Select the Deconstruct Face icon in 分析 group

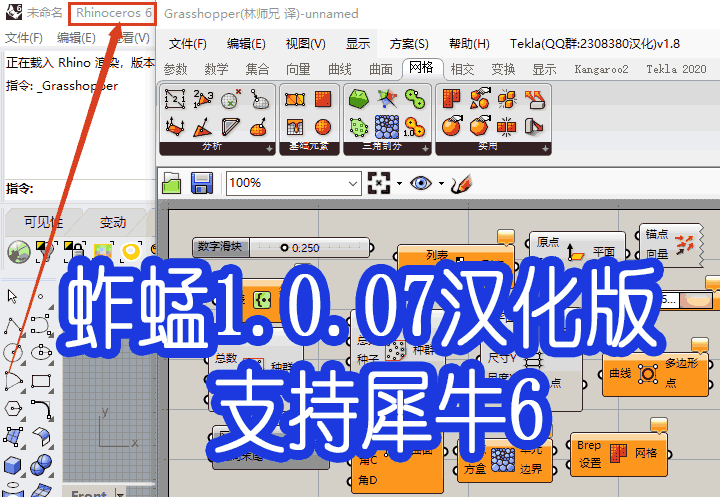(174, 99)
